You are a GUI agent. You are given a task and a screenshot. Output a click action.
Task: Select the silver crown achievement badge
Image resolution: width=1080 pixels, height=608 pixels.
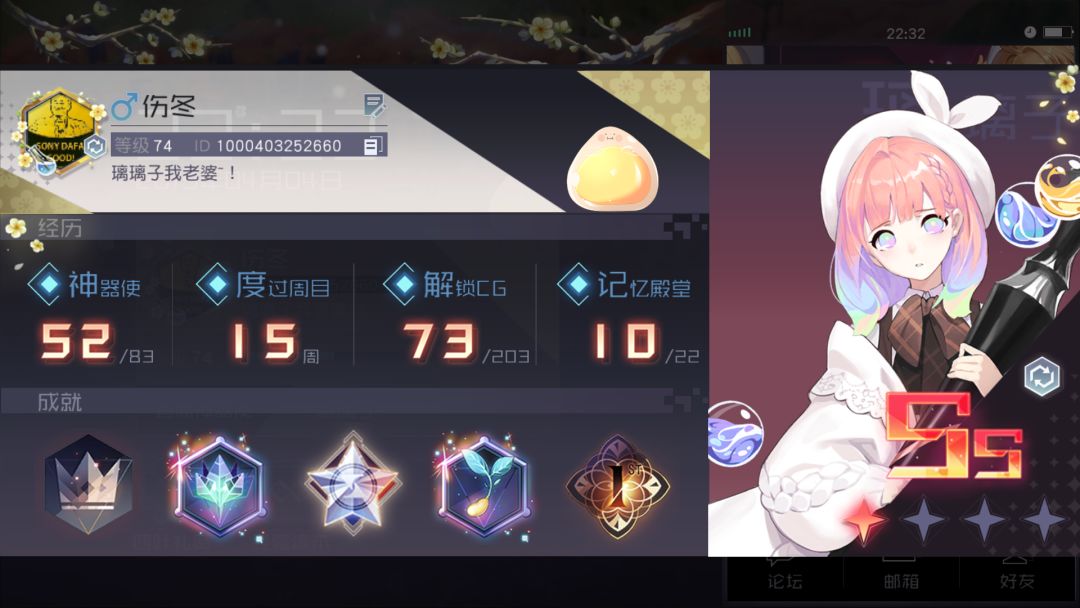point(88,484)
